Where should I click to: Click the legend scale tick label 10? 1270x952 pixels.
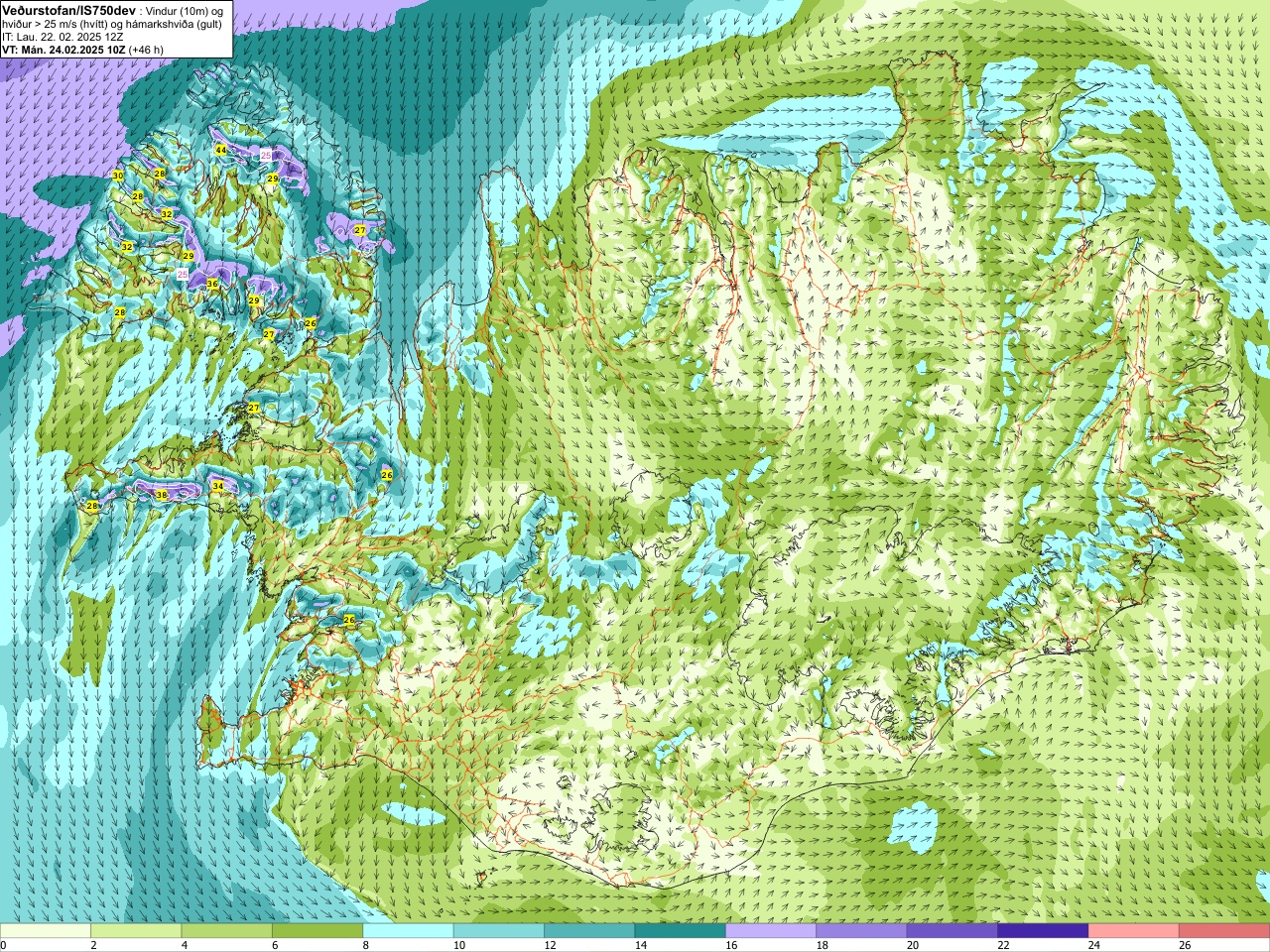458,945
